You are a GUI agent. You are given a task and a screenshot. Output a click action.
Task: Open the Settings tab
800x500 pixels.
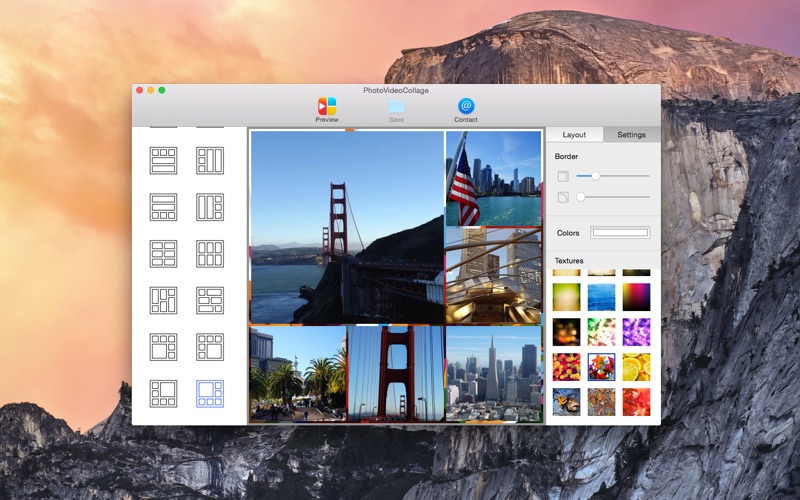pyautogui.click(x=631, y=134)
